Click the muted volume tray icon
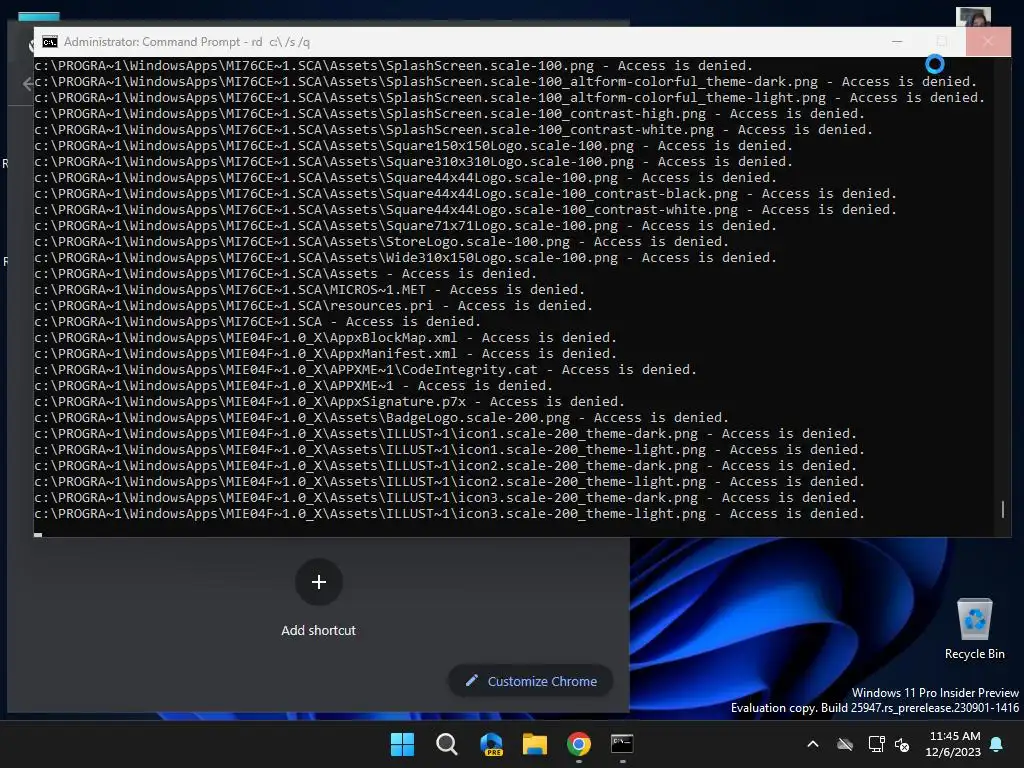The width and height of the screenshot is (1024, 768). tap(902, 744)
